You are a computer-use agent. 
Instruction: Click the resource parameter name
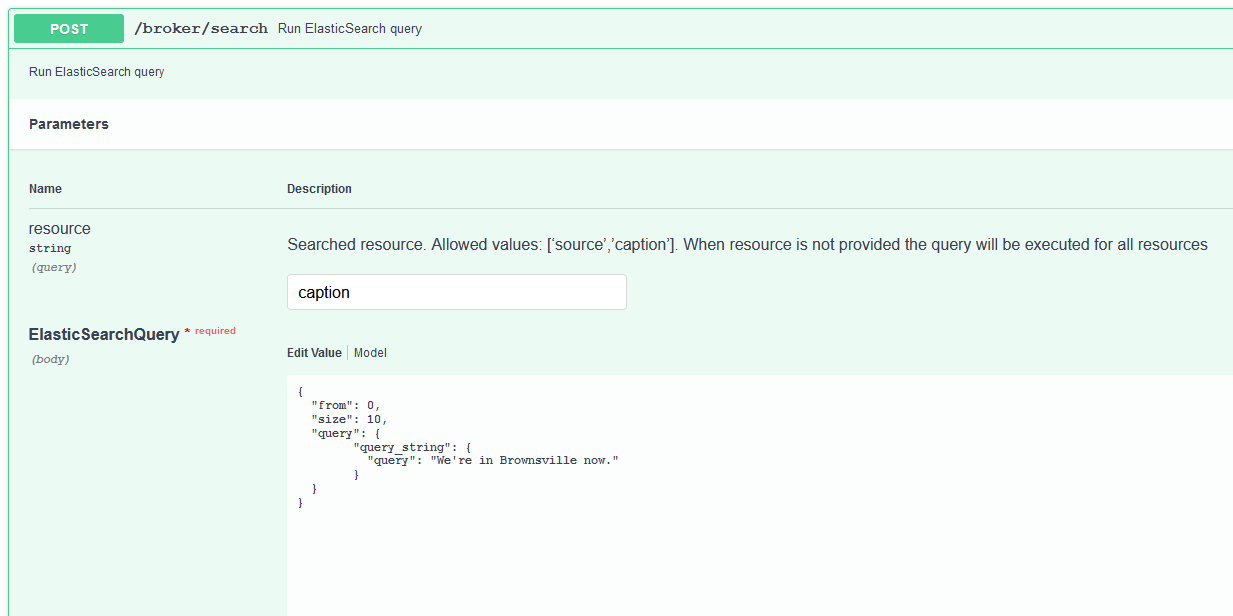(x=60, y=228)
